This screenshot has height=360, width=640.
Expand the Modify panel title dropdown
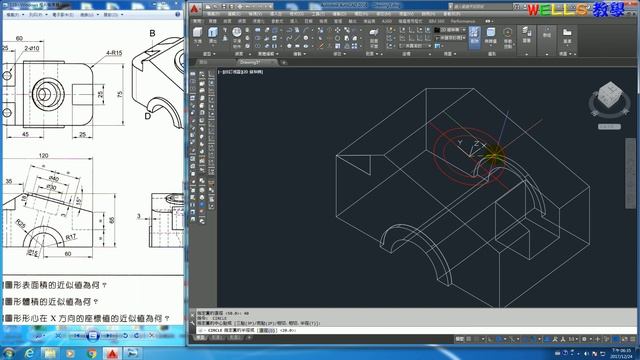point(339,54)
